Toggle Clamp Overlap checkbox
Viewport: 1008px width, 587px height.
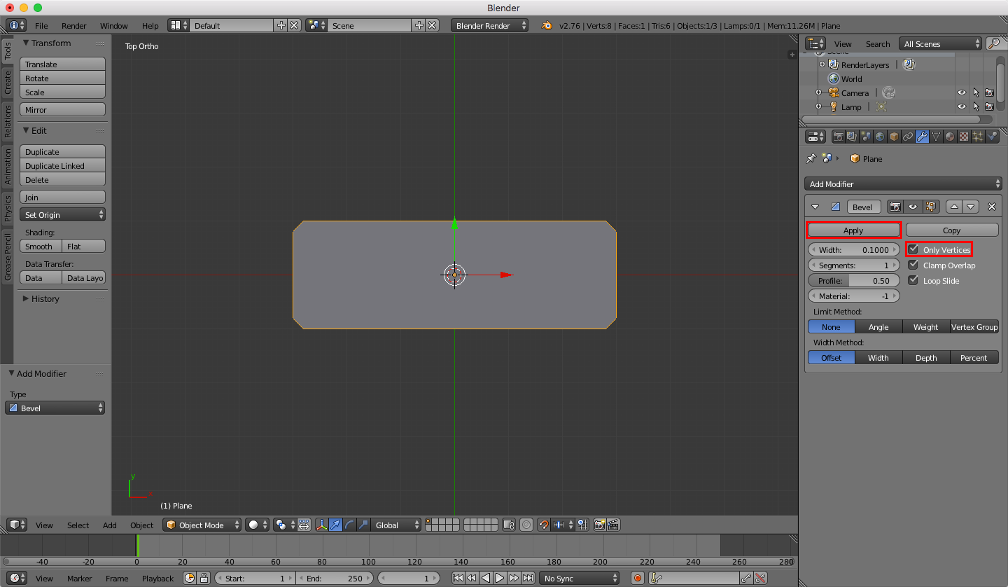pyautogui.click(x=913, y=264)
